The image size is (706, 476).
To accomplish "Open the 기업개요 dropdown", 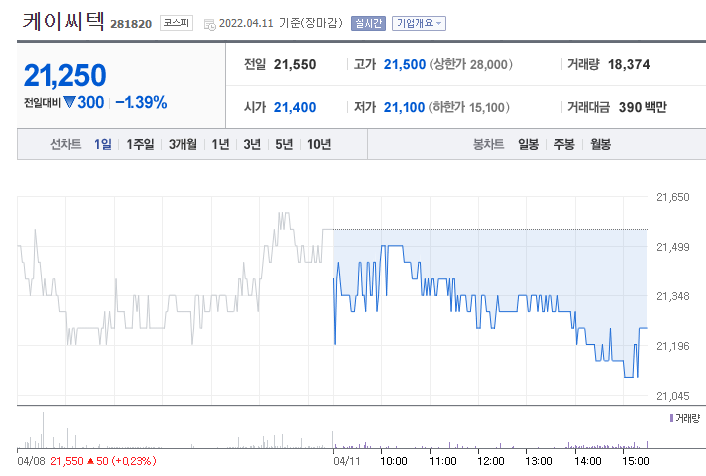I will pyautogui.click(x=419, y=23).
